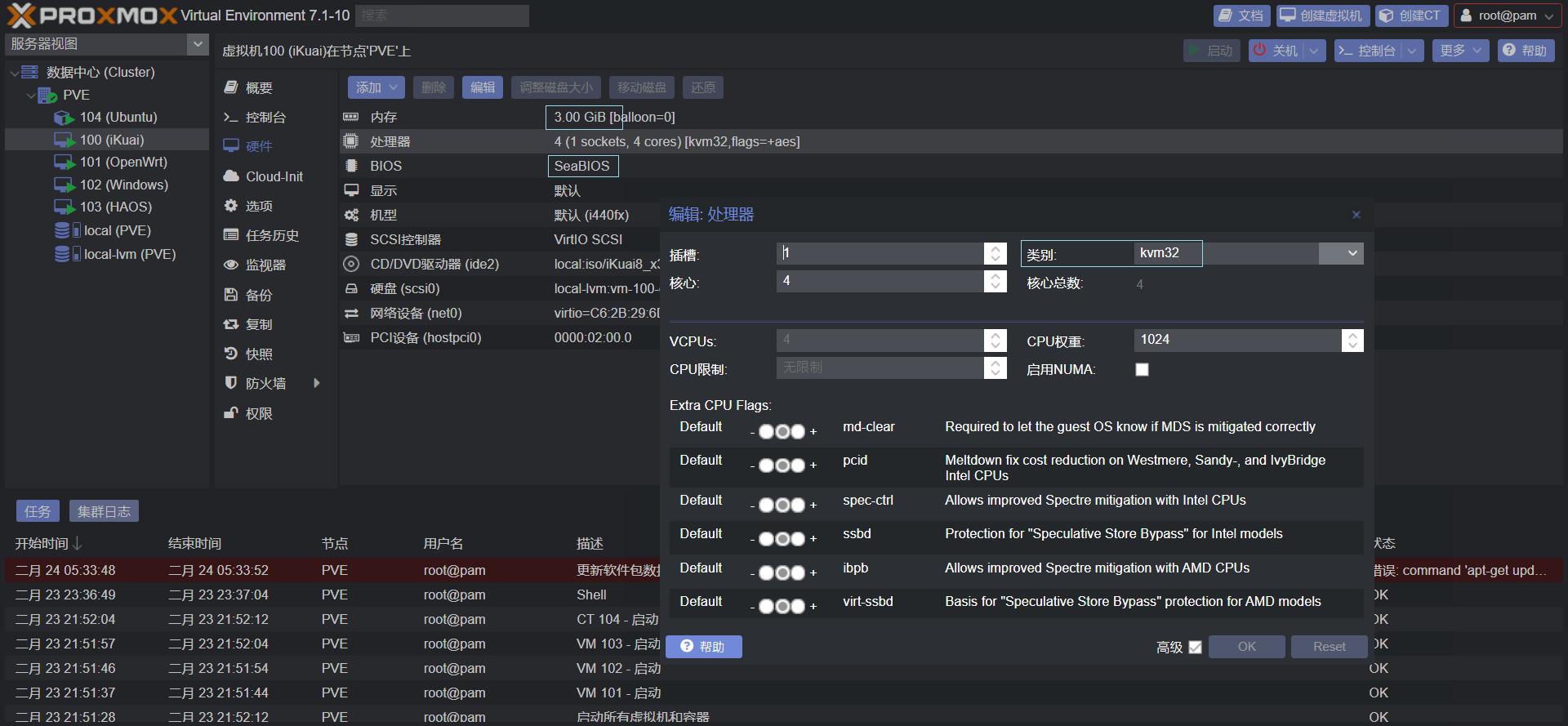Open the 选项 options gear icon

pyautogui.click(x=231, y=206)
